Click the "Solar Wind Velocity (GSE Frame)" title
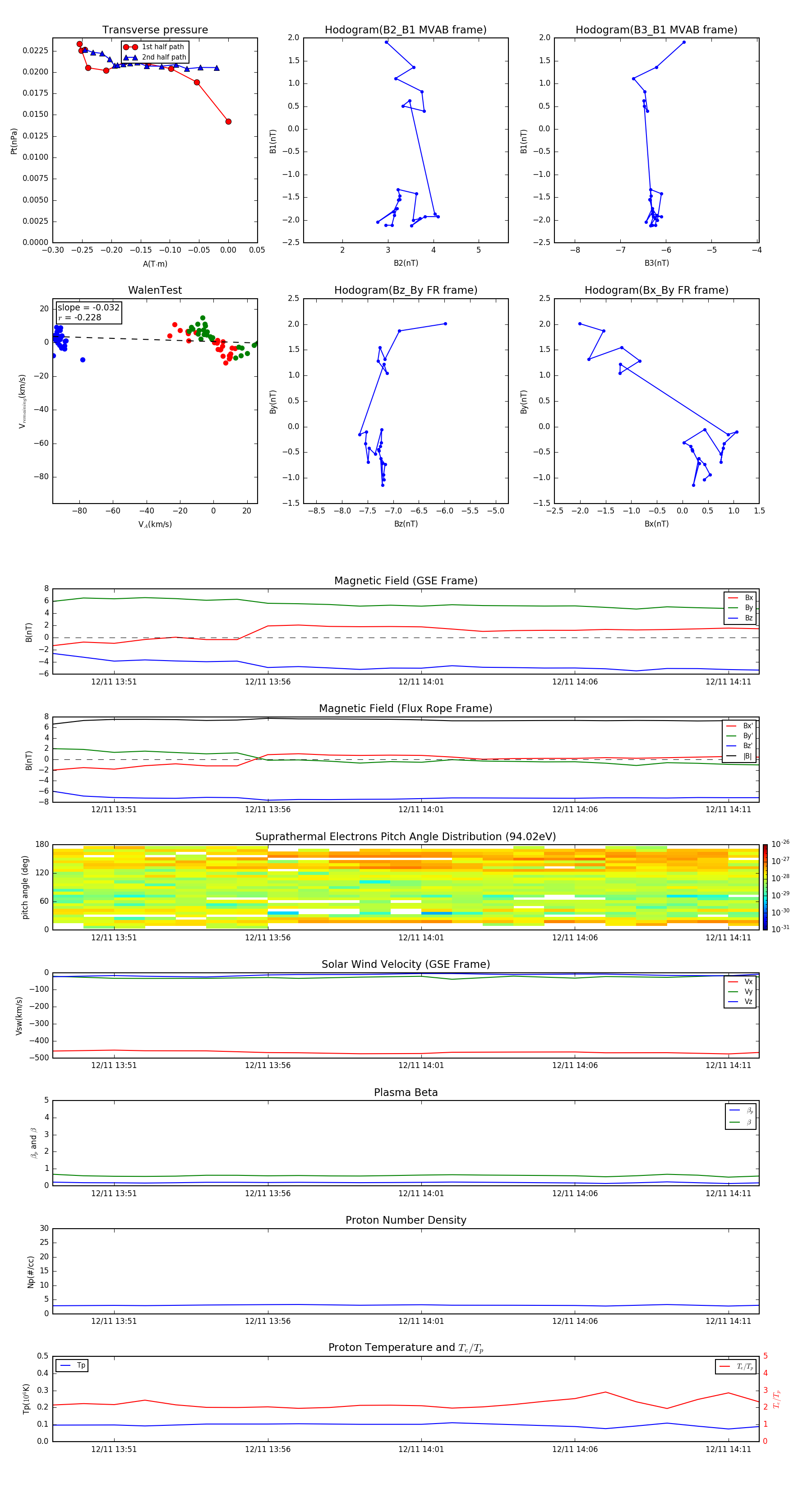Viewport: 812px width, 1489px height. (406, 964)
